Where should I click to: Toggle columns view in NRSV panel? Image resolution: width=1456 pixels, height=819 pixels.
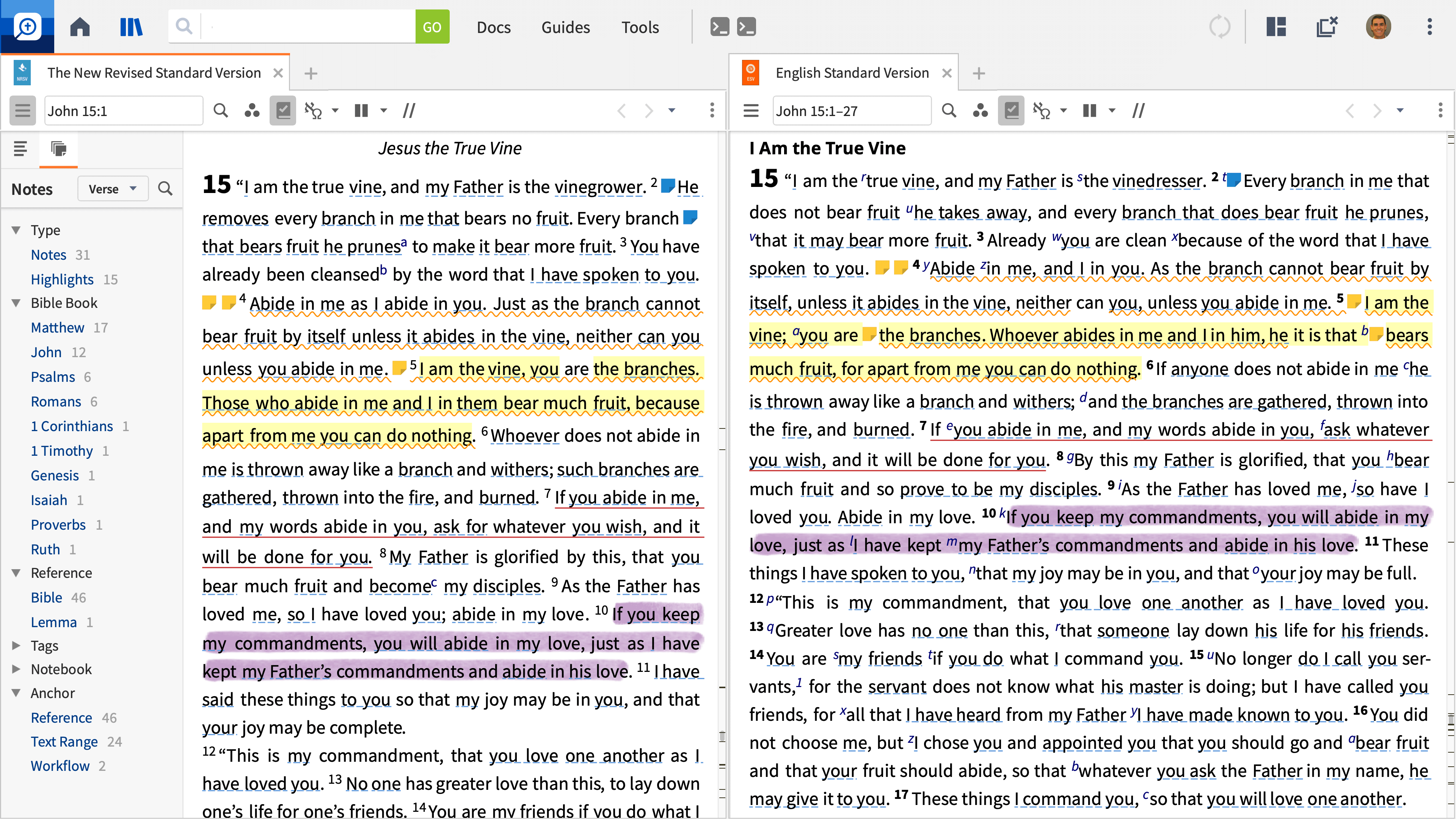pos(361,111)
